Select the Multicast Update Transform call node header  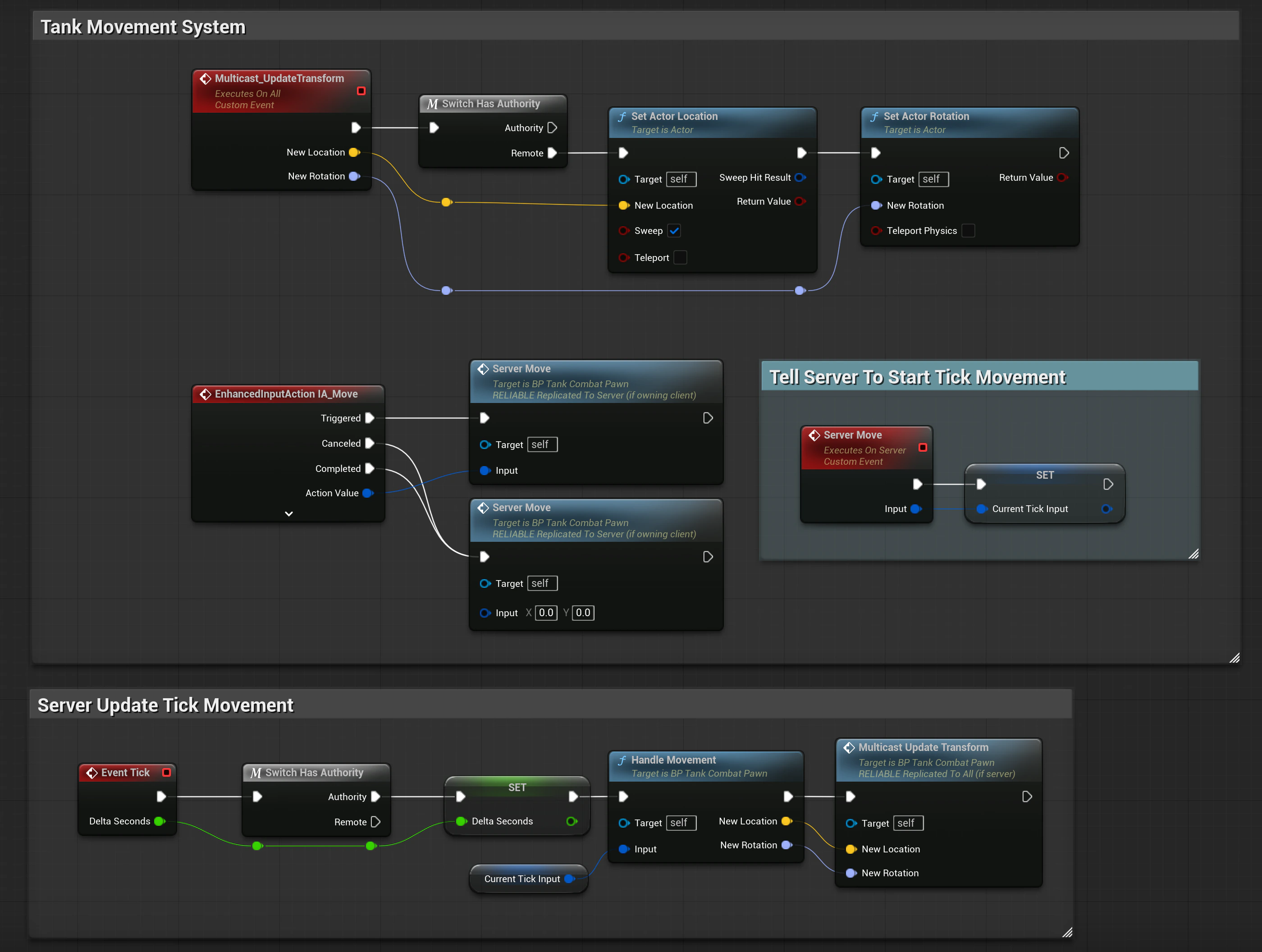[x=938, y=760]
